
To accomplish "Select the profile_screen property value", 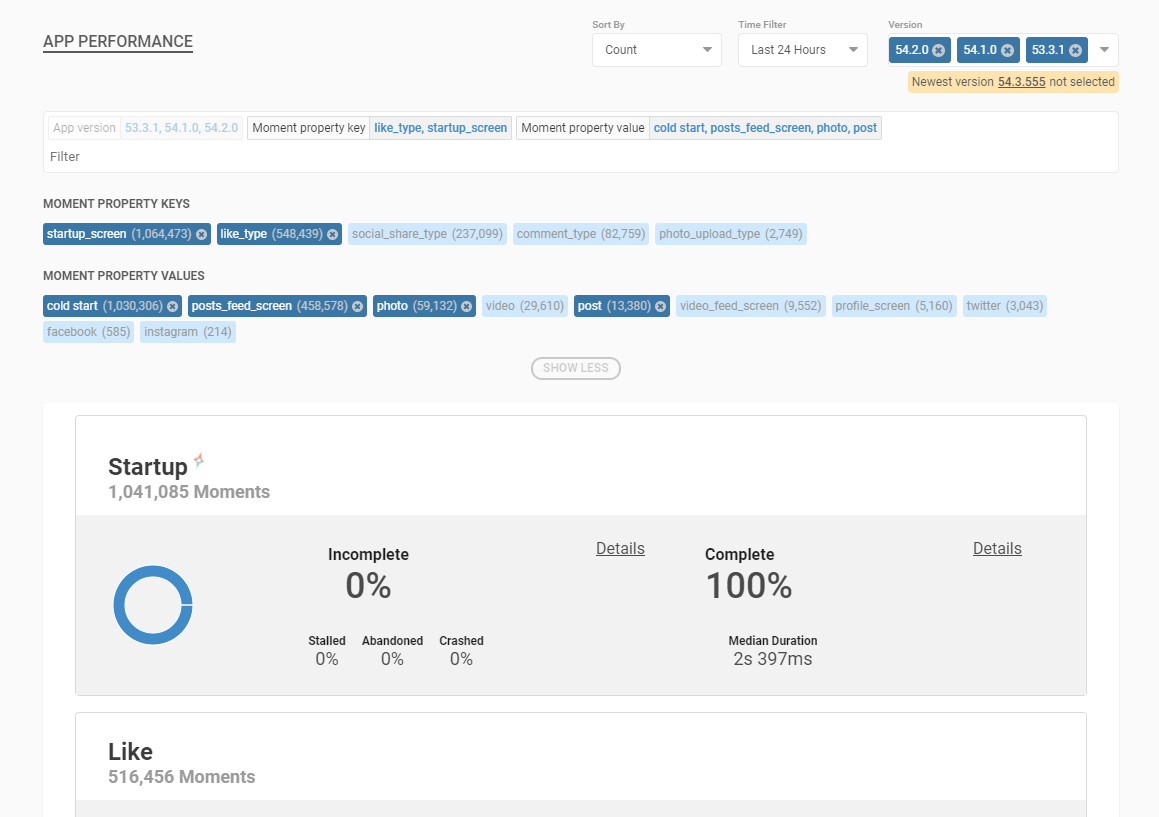I will [x=894, y=306].
